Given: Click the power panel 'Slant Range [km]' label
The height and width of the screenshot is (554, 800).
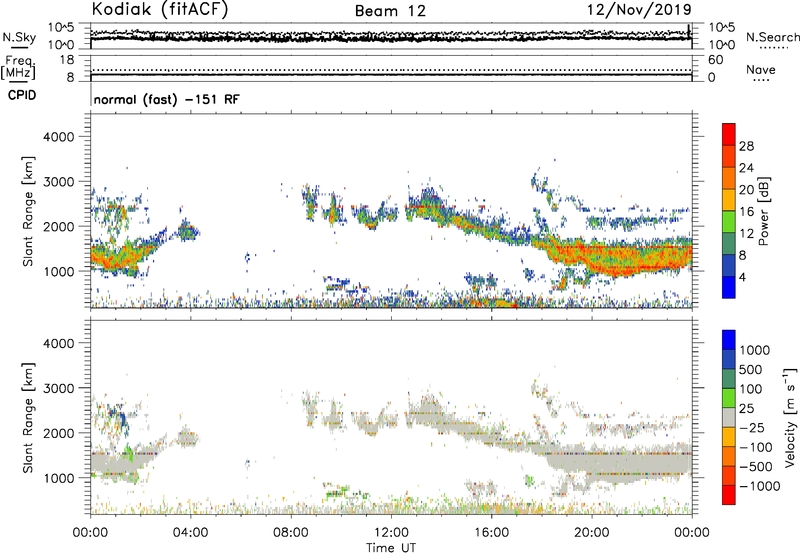Looking at the screenshot, I should pyautogui.click(x=28, y=211).
